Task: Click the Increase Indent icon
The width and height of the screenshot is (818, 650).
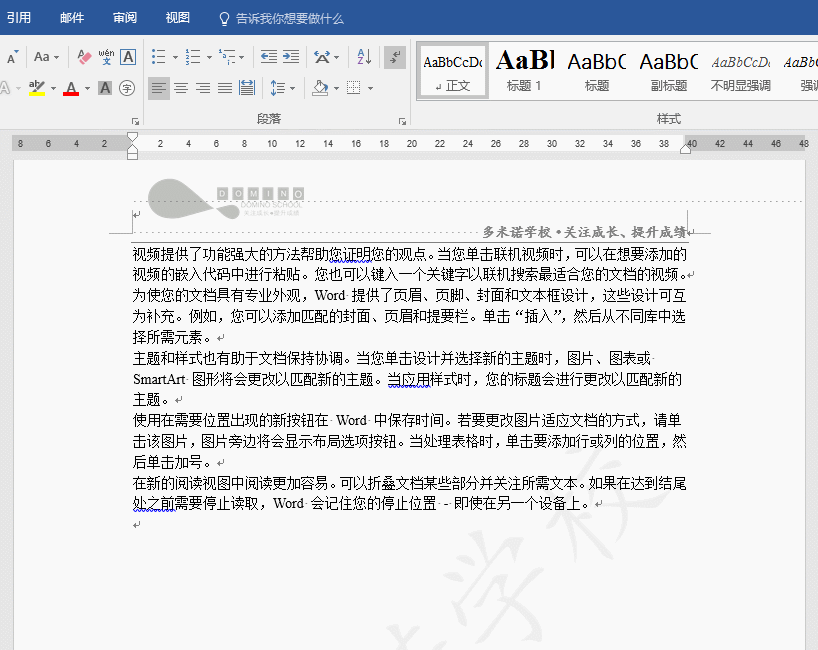Action: 291,57
